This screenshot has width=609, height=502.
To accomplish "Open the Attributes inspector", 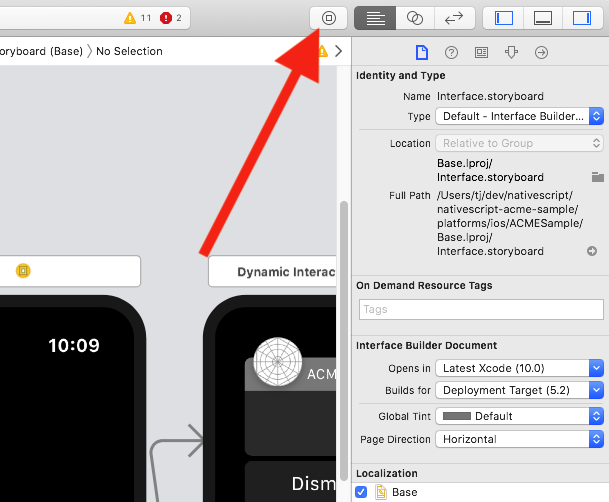I will click(x=511, y=52).
